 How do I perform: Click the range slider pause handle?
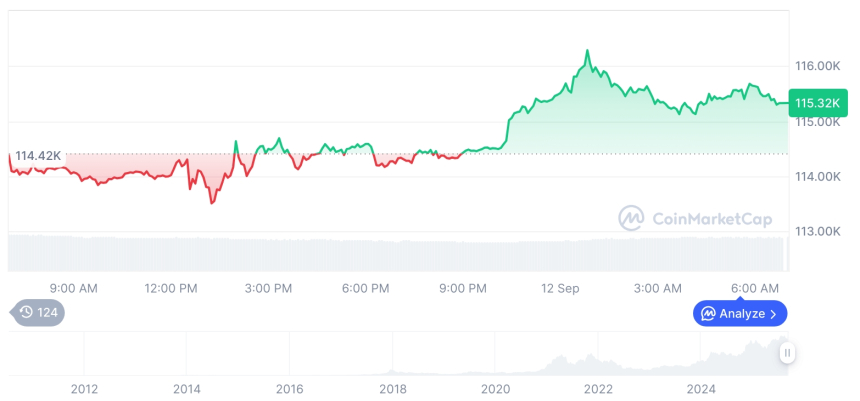(788, 353)
